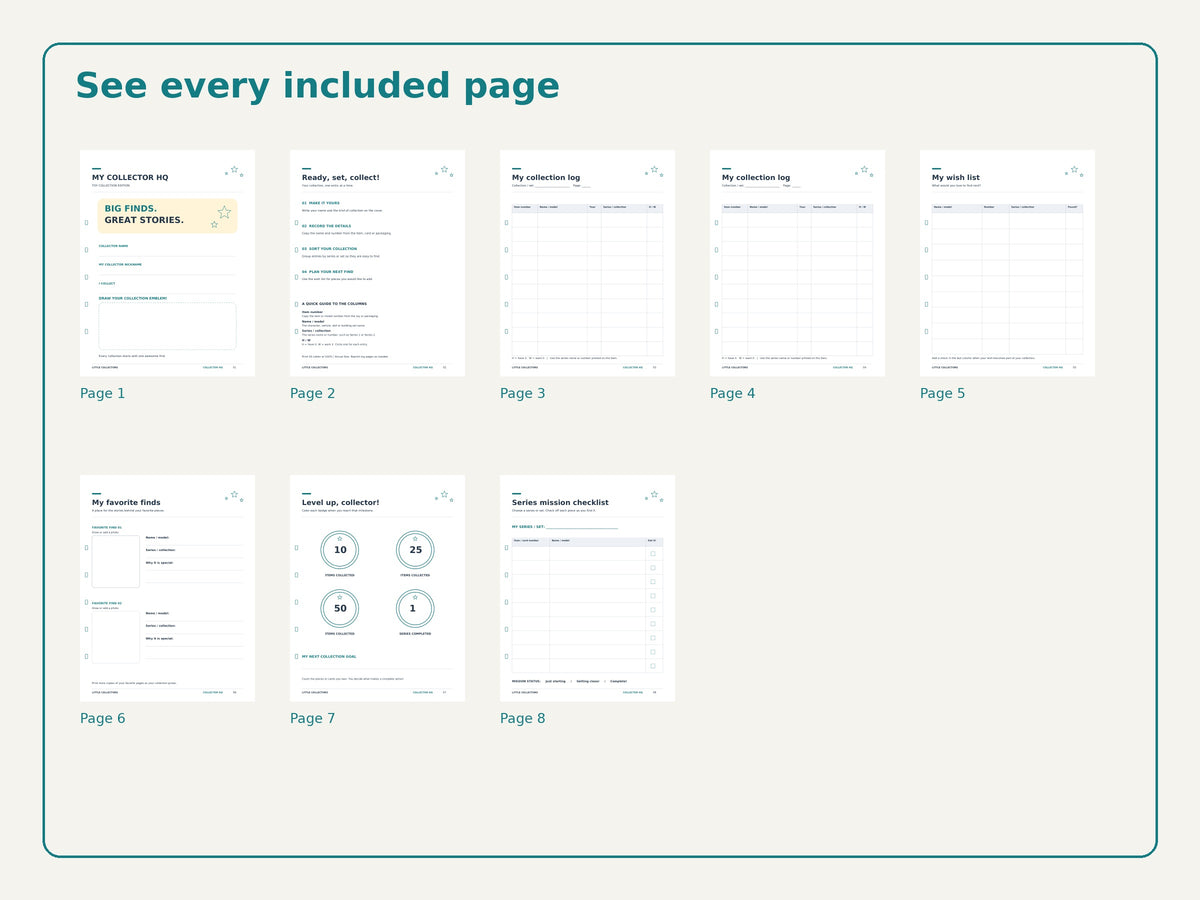Open the Page 7 Level up thumbnail
This screenshot has width=1200, height=900.
(x=377, y=588)
